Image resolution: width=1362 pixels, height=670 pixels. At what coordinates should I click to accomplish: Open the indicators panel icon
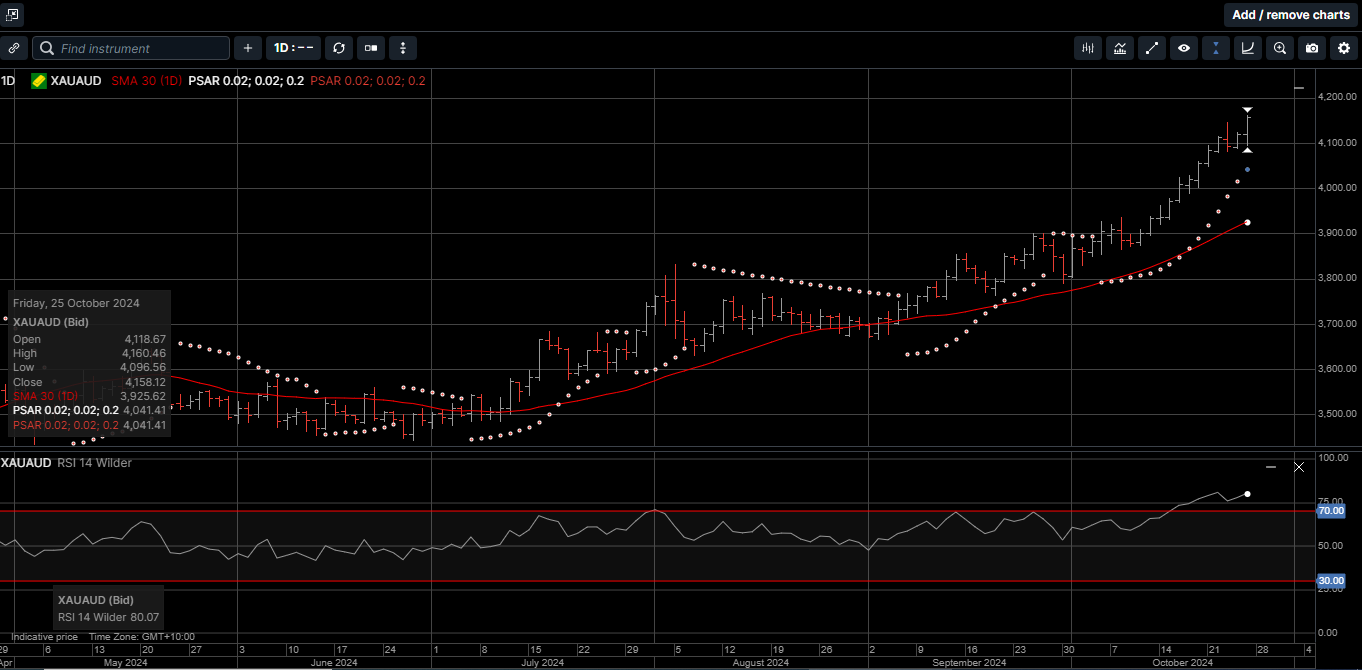1087,47
